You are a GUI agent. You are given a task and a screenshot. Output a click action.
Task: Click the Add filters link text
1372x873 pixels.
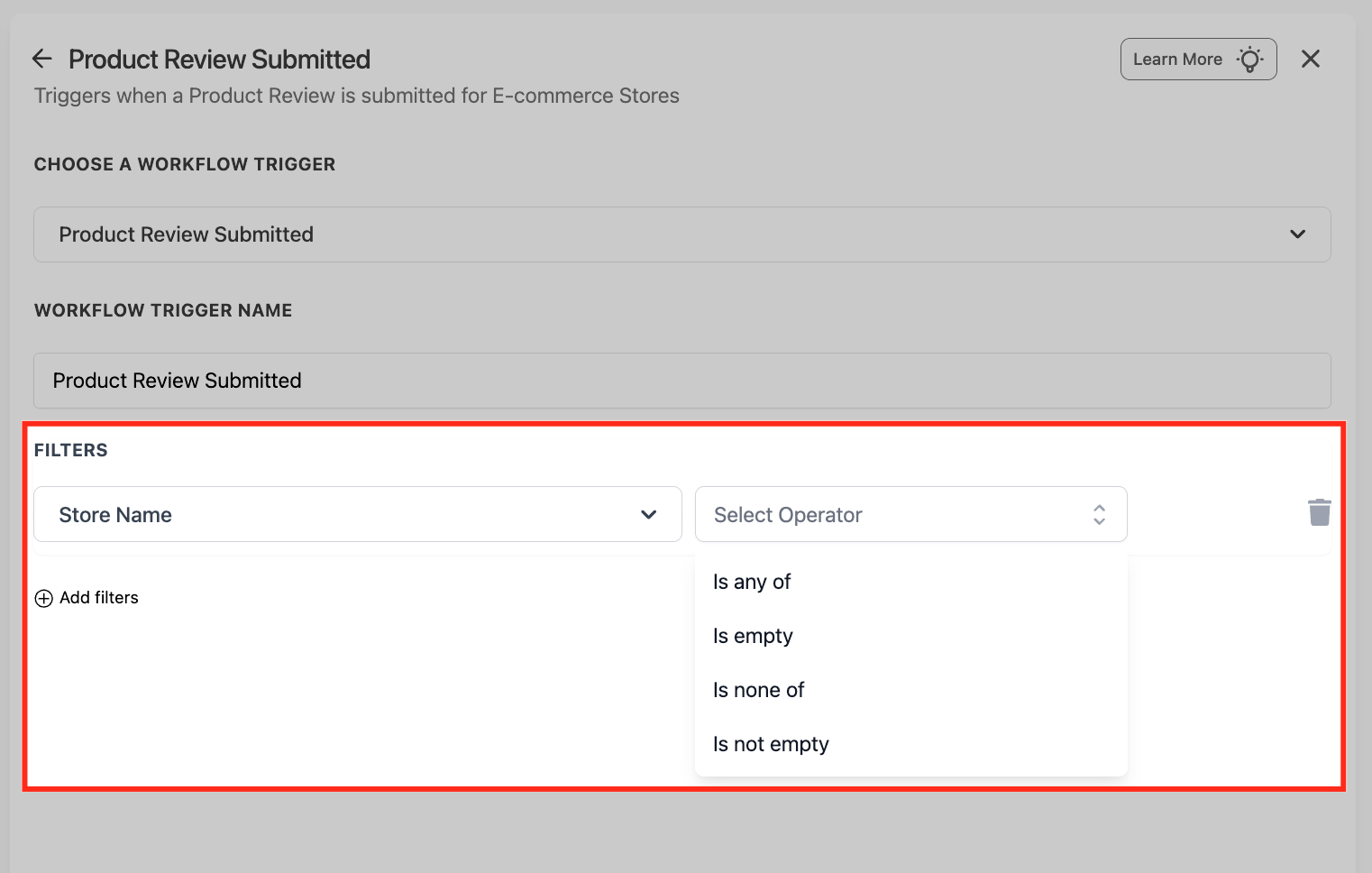[x=99, y=598]
